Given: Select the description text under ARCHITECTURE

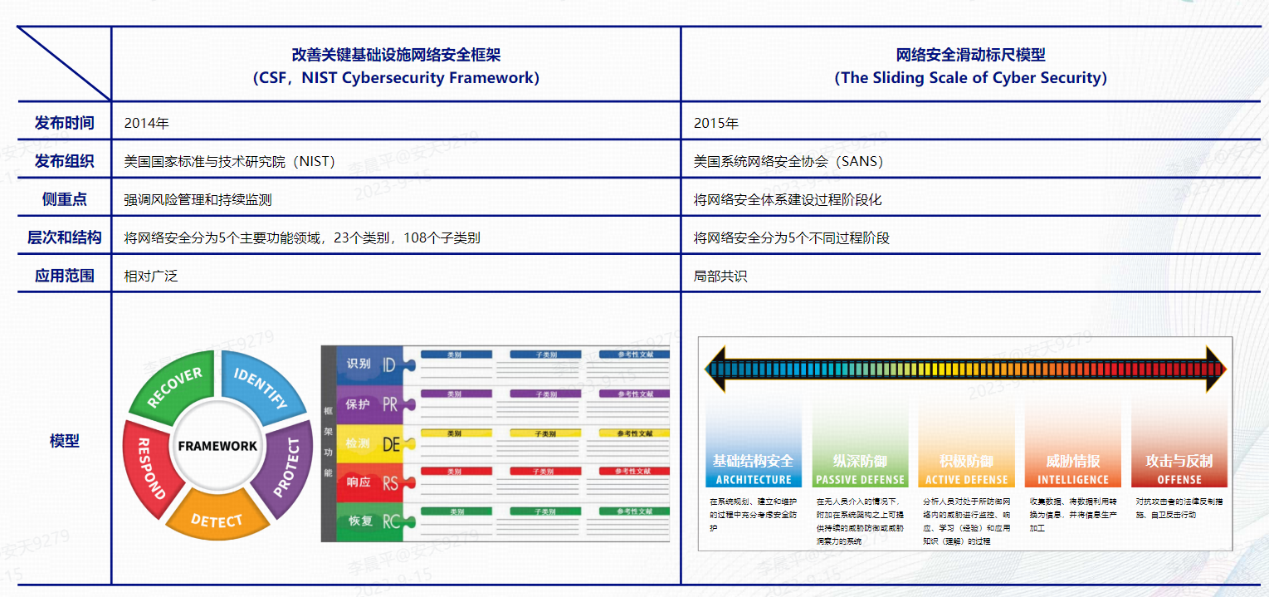Looking at the screenshot, I should coord(753,513).
